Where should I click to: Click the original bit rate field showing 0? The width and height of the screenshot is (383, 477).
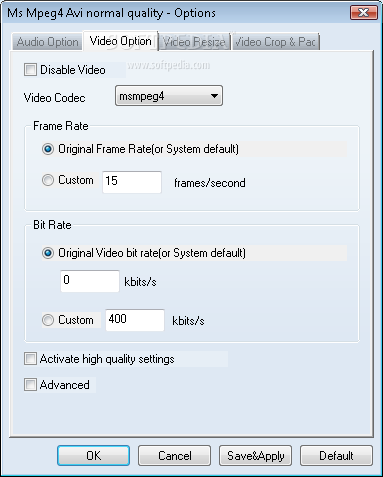pyautogui.click(x=90, y=281)
